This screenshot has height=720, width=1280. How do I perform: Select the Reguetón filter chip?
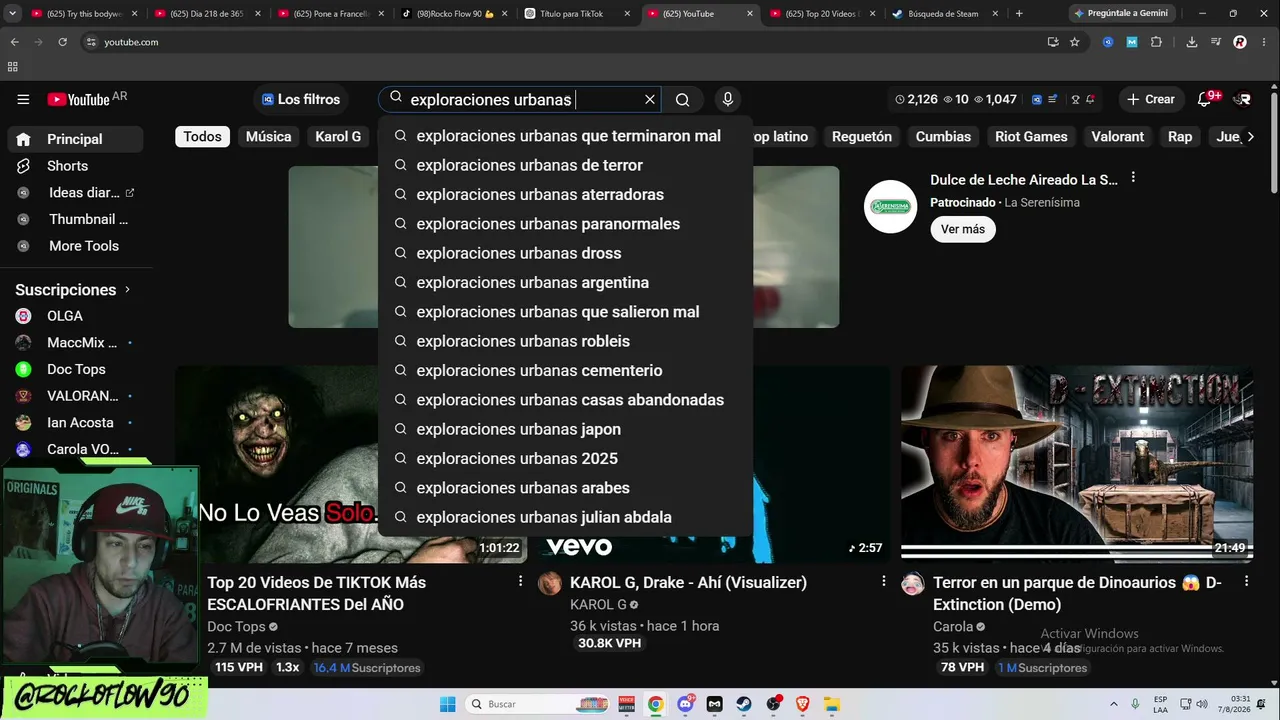coord(862,137)
